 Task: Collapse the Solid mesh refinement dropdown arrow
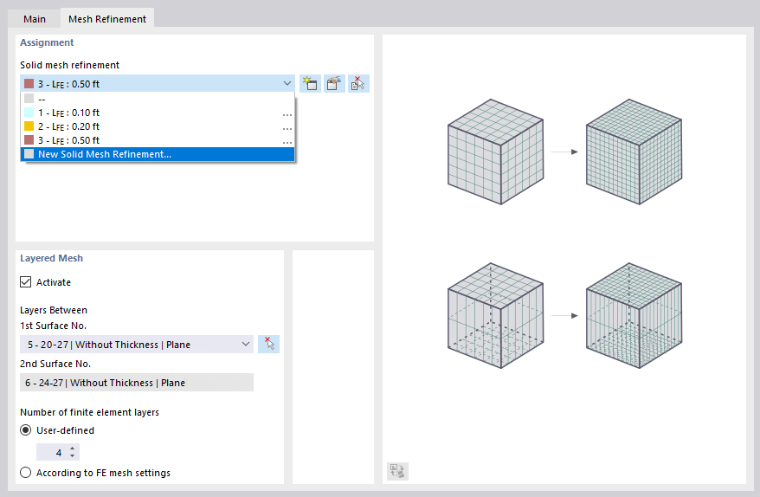tap(287, 83)
